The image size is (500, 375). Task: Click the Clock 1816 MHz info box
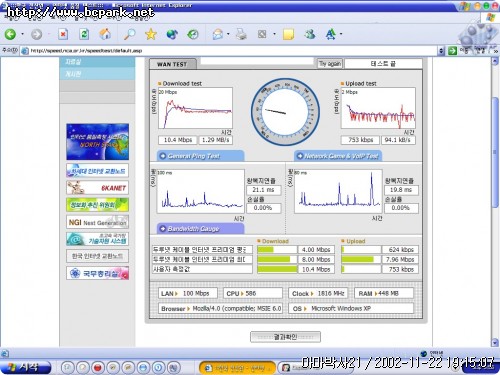[318, 293]
